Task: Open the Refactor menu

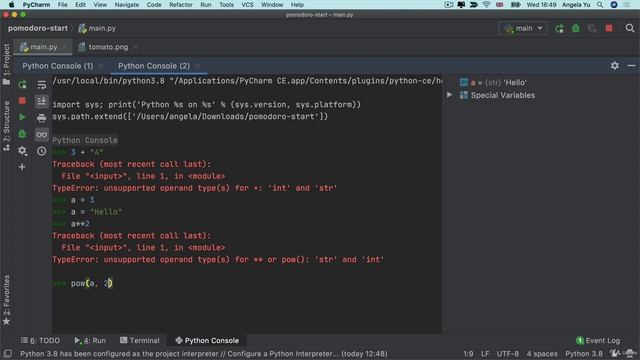Action: click(181, 5)
